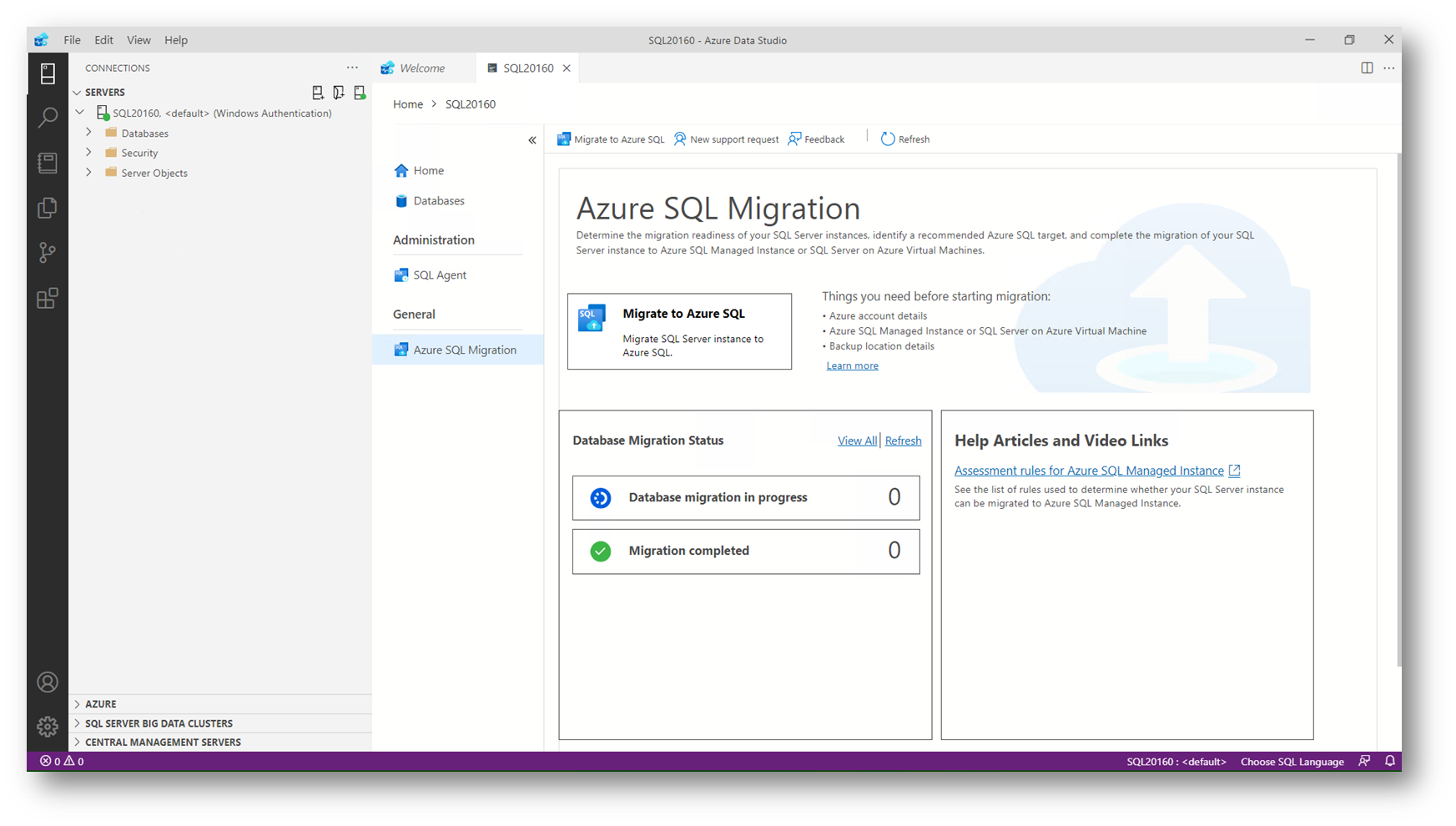Click SQL20160 : <default> connection status
Image resolution: width=1456 pixels, height=826 pixels.
pos(1176,761)
